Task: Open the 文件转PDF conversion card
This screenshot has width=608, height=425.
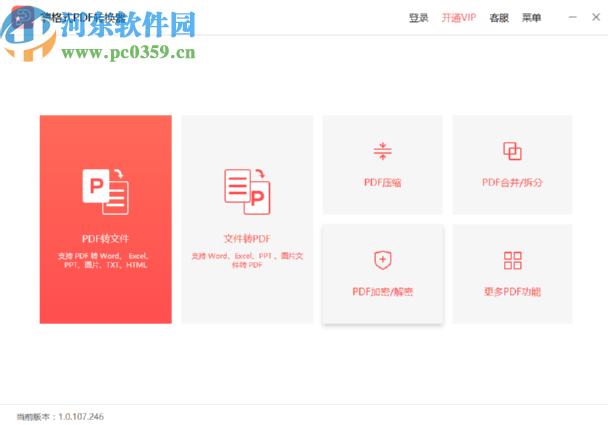Action: (x=247, y=219)
